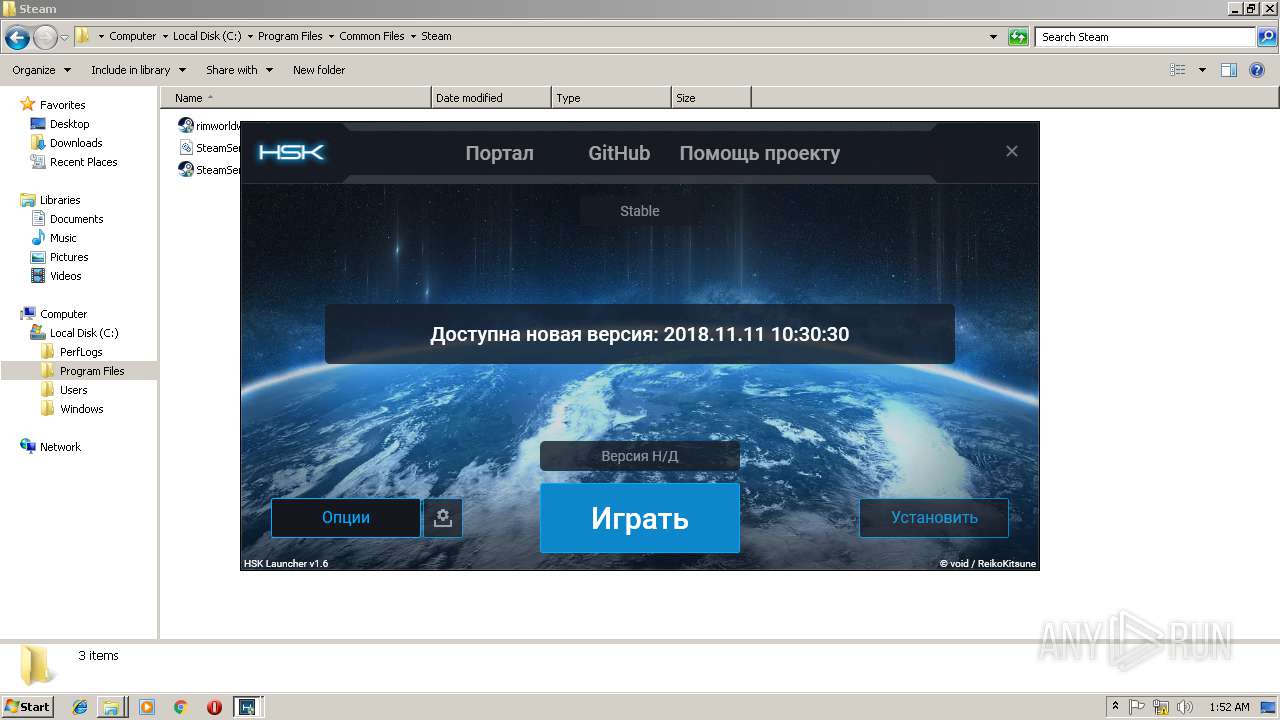
Task: Open Include in library dropdown
Action: 138,70
